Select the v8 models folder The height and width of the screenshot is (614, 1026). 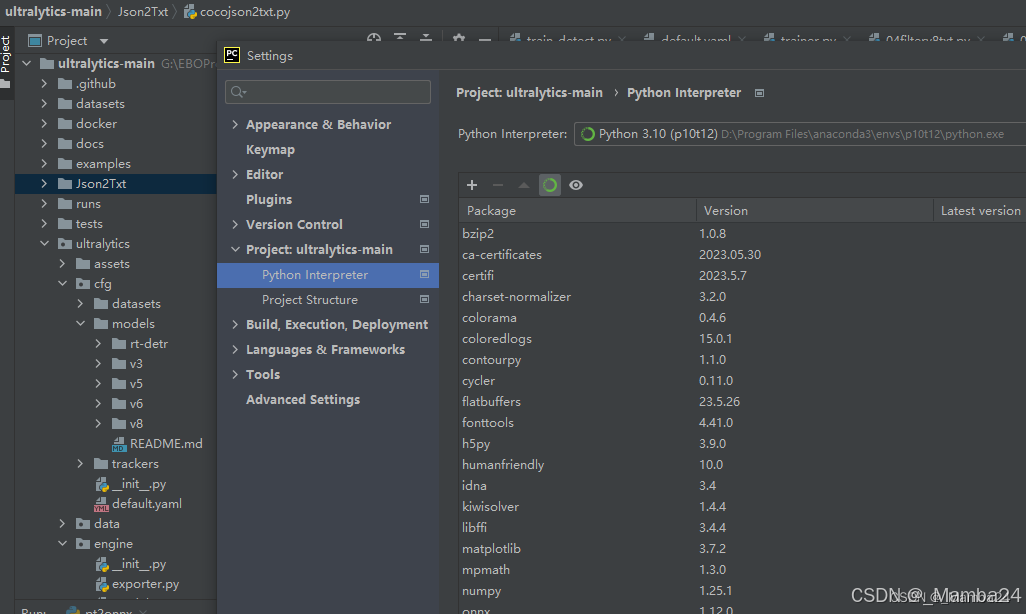[x=136, y=424]
